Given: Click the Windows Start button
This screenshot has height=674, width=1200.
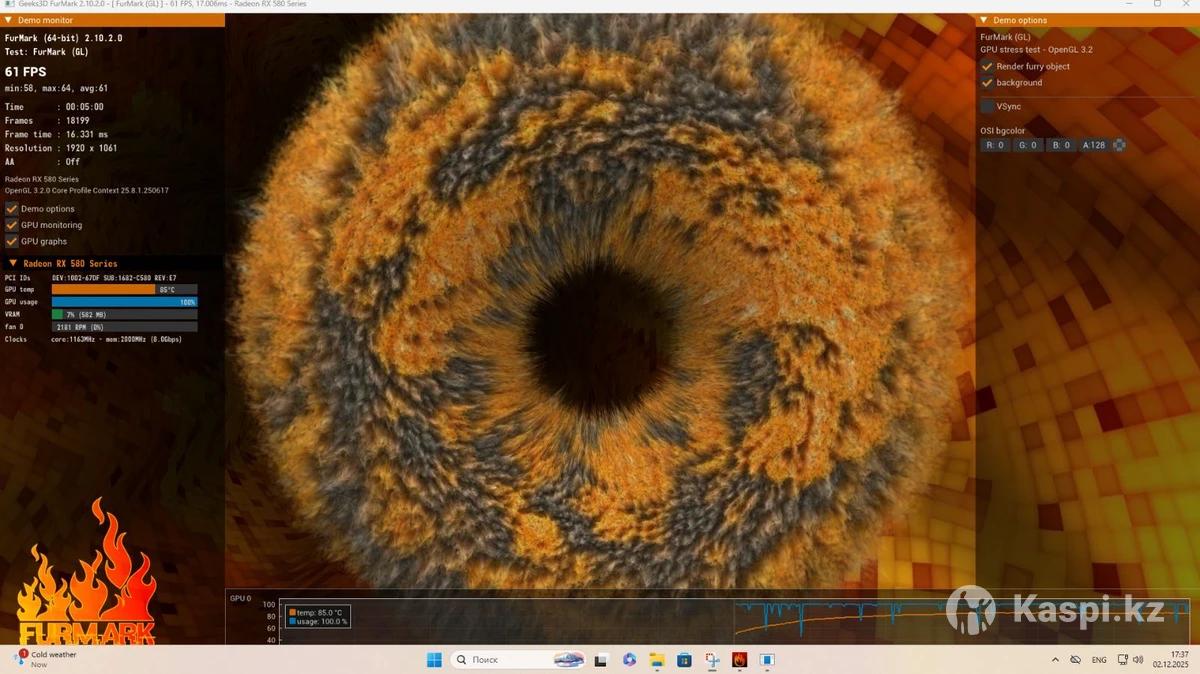Looking at the screenshot, I should pyautogui.click(x=434, y=660).
